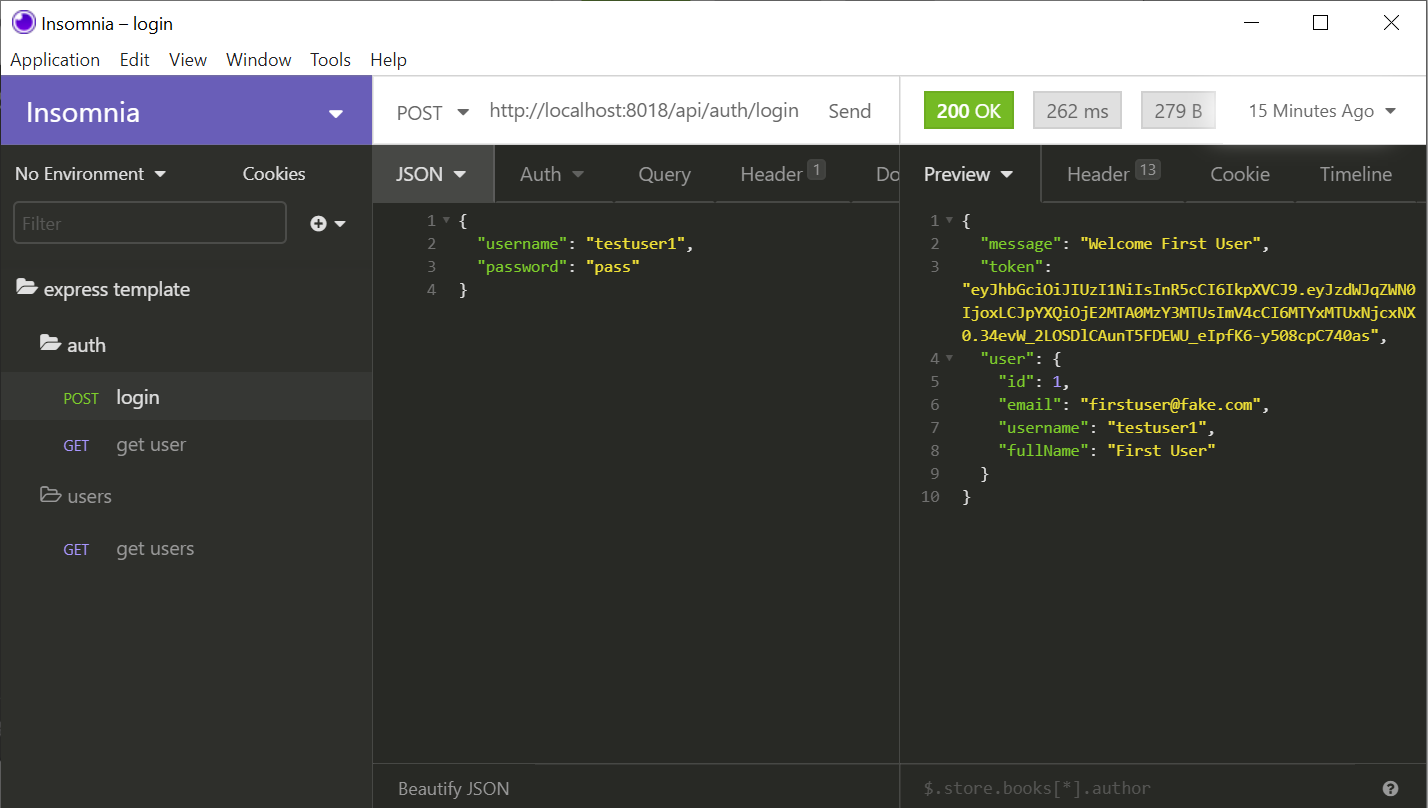The height and width of the screenshot is (808, 1428).
Task: Switch to the Cookie response tab
Action: click(x=1240, y=174)
